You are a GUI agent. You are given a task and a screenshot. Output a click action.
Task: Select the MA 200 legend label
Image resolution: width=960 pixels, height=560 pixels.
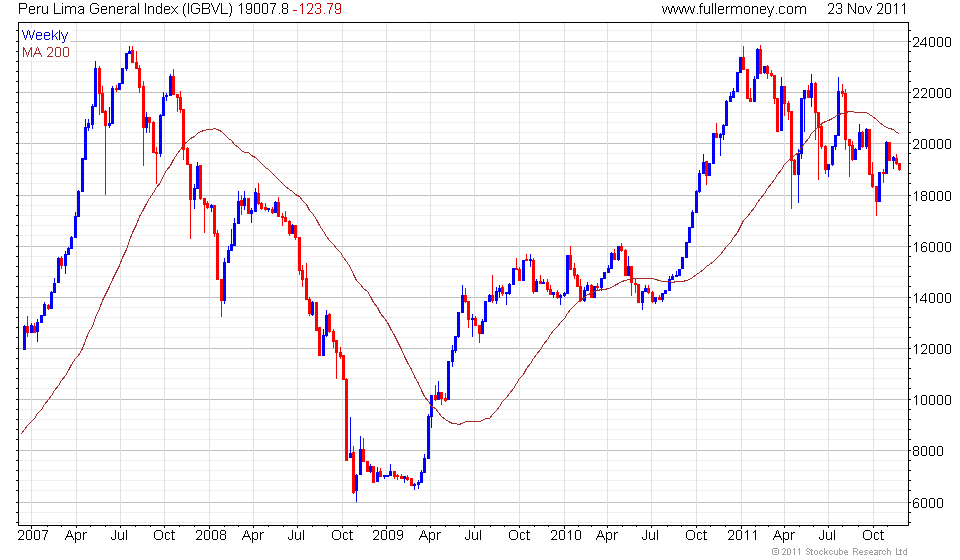pyautogui.click(x=46, y=53)
